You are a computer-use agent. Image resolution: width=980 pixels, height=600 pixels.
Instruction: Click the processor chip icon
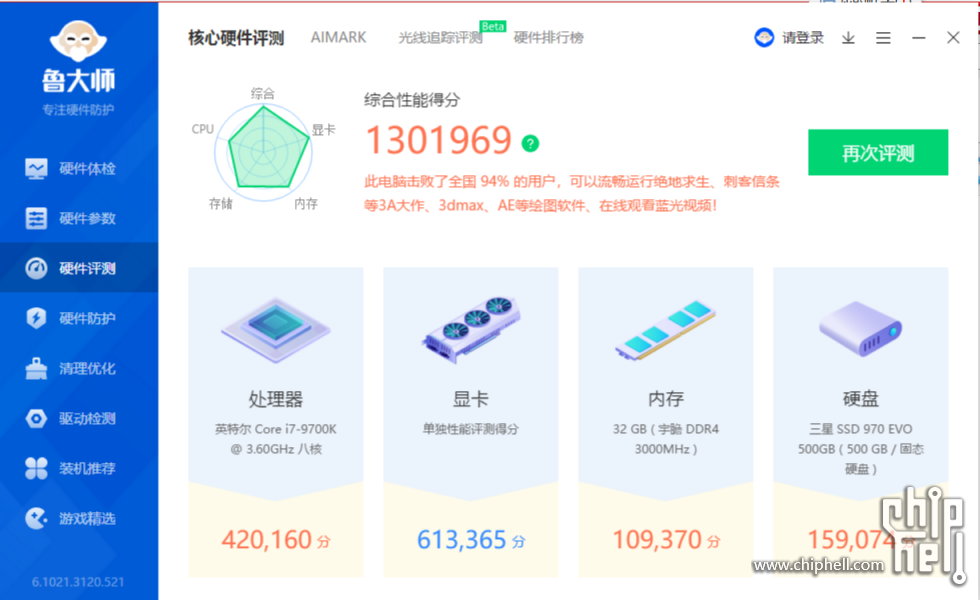click(276, 330)
